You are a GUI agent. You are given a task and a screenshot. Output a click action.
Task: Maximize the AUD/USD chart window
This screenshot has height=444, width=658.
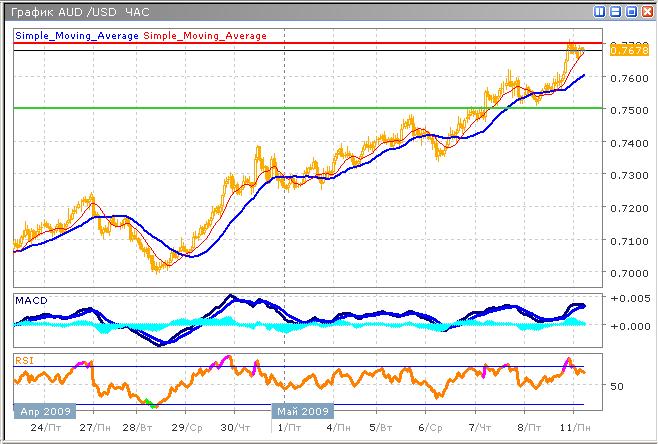click(x=631, y=12)
